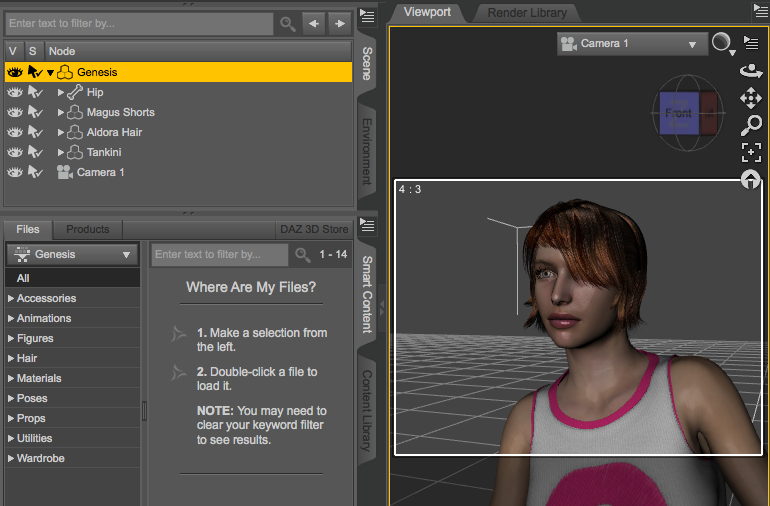Image resolution: width=770 pixels, height=506 pixels.
Task: Toggle visibility eye for Camera 1
Action: [15, 172]
